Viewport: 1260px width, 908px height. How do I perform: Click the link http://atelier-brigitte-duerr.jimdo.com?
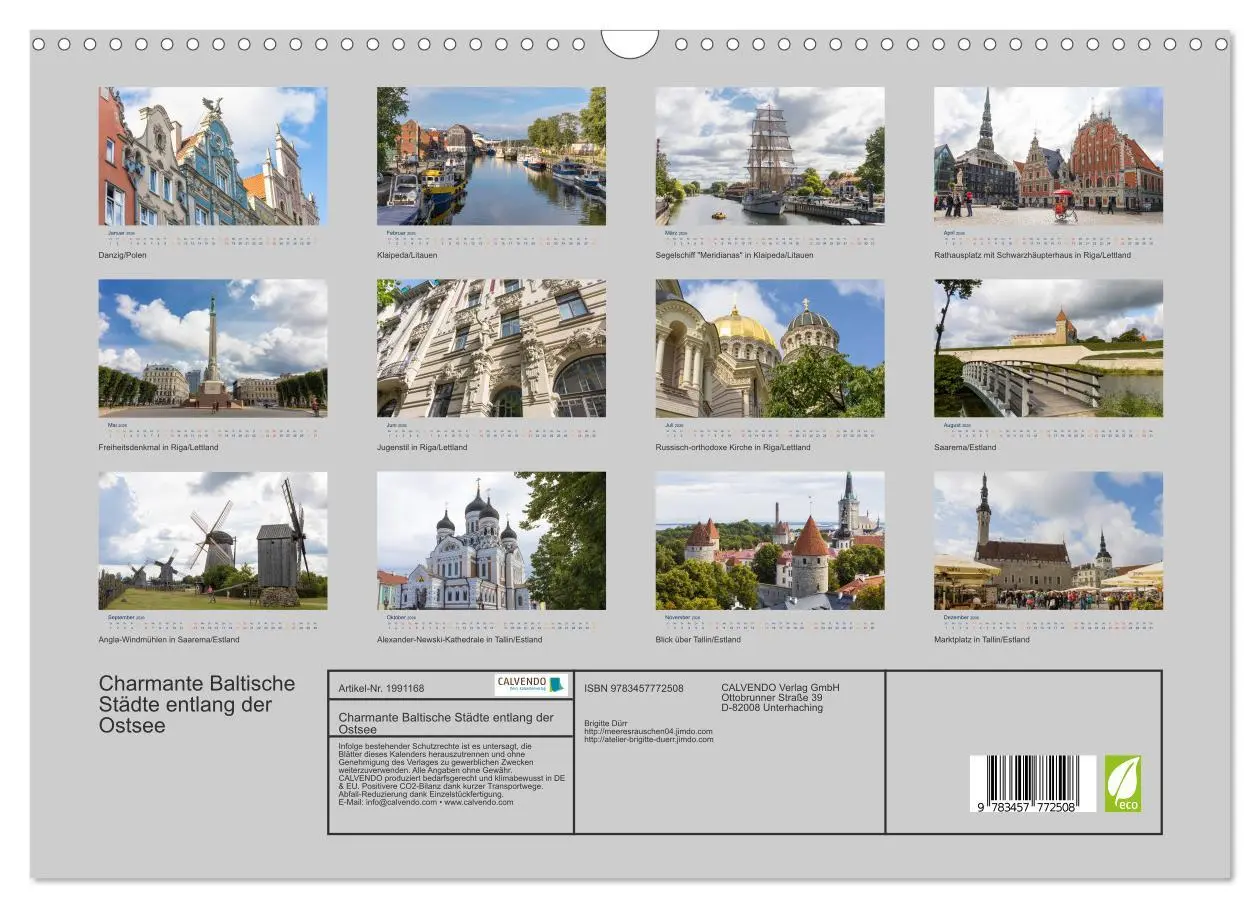(x=648, y=740)
